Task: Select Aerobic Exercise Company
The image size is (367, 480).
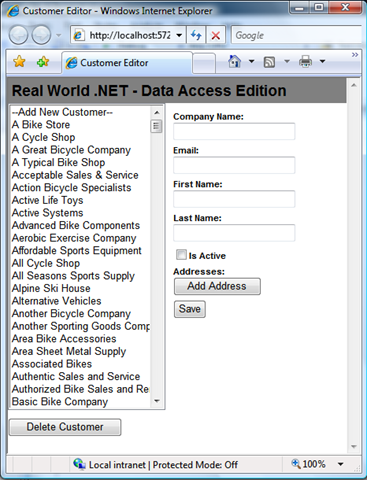Action: click(x=80, y=238)
